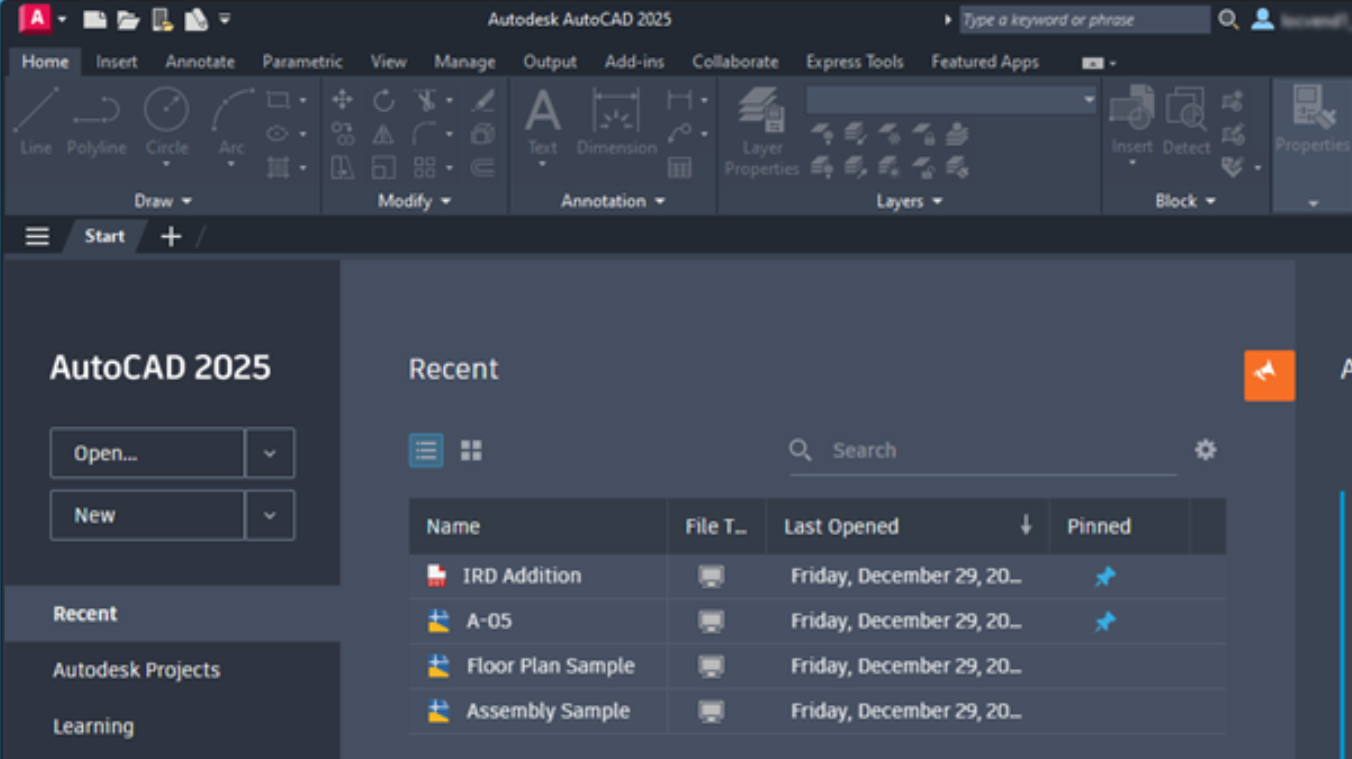Choose the Copy tool in Modify panel
Screen dimensions: 1352x759
342,134
